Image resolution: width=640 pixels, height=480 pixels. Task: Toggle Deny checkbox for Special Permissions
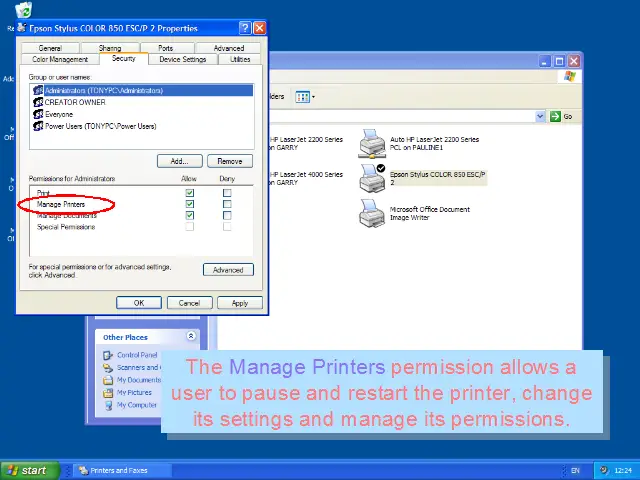pos(227,227)
